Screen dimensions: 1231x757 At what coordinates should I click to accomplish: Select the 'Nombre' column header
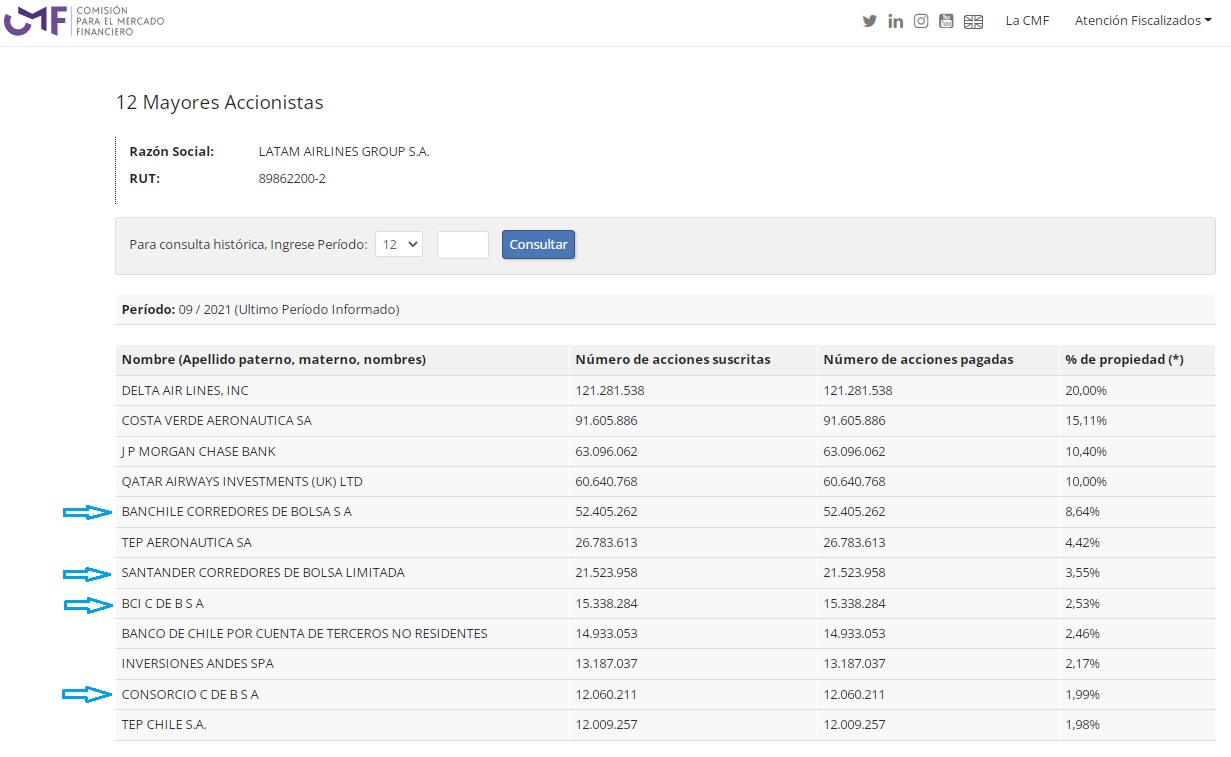tap(273, 360)
